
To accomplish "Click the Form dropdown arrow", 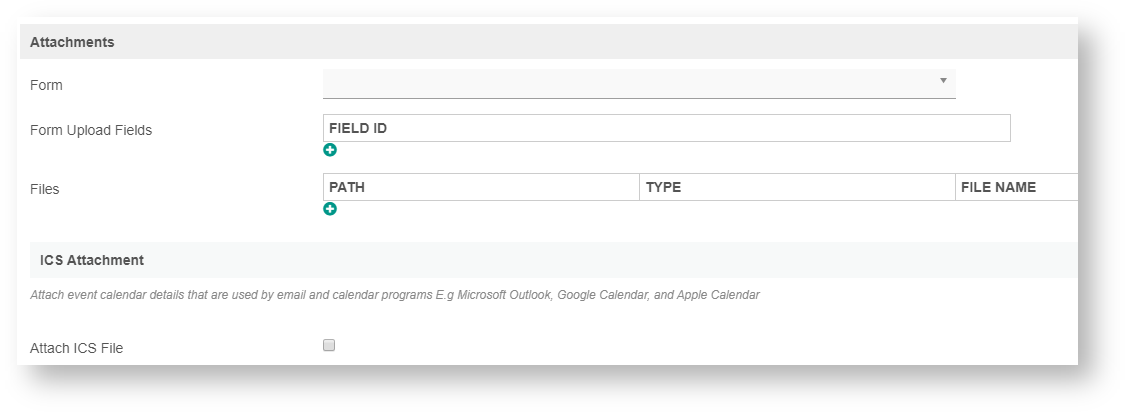I will (943, 80).
